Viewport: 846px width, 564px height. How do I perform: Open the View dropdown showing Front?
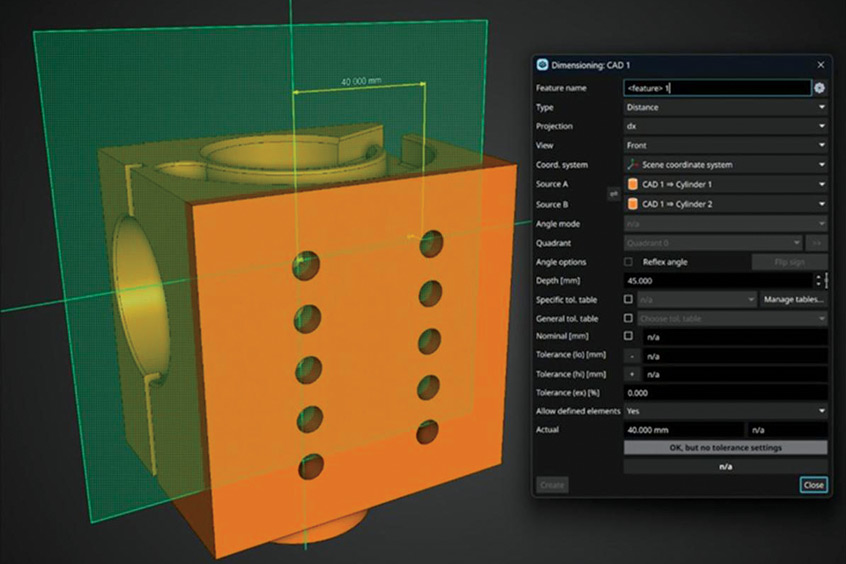tap(725, 146)
